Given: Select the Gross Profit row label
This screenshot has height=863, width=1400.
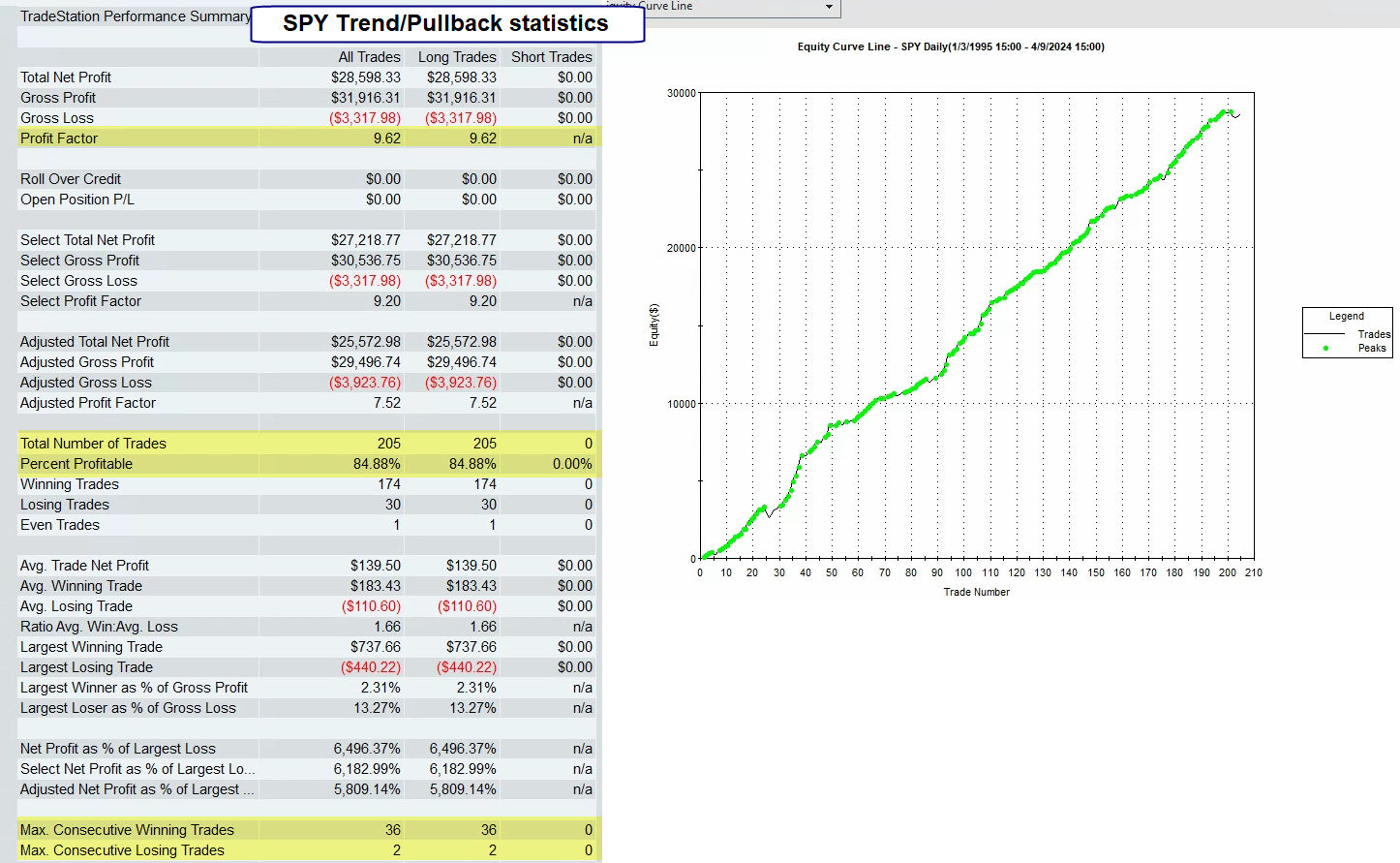Looking at the screenshot, I should (x=58, y=98).
